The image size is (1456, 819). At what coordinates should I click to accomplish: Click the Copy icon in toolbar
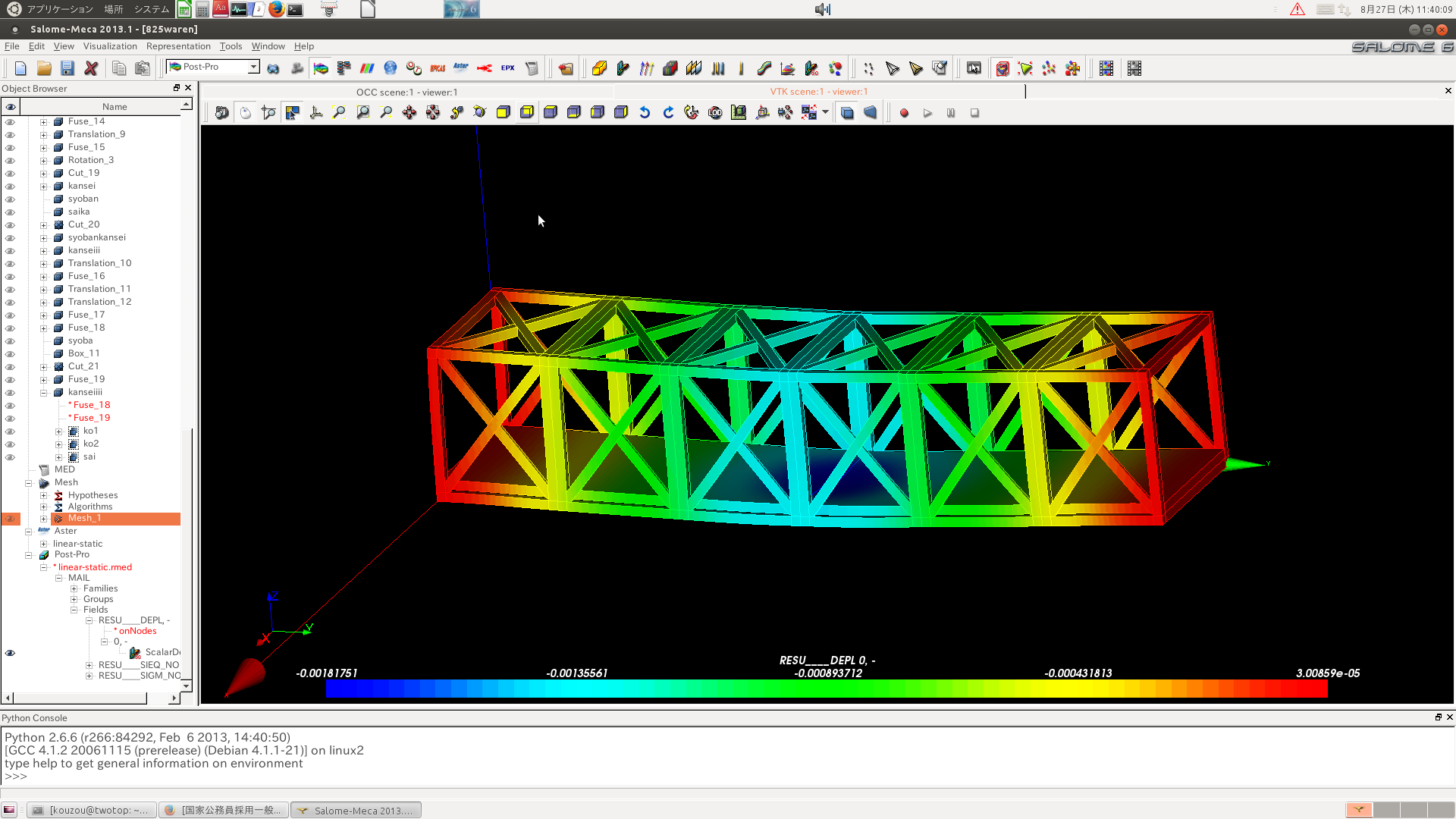click(119, 68)
